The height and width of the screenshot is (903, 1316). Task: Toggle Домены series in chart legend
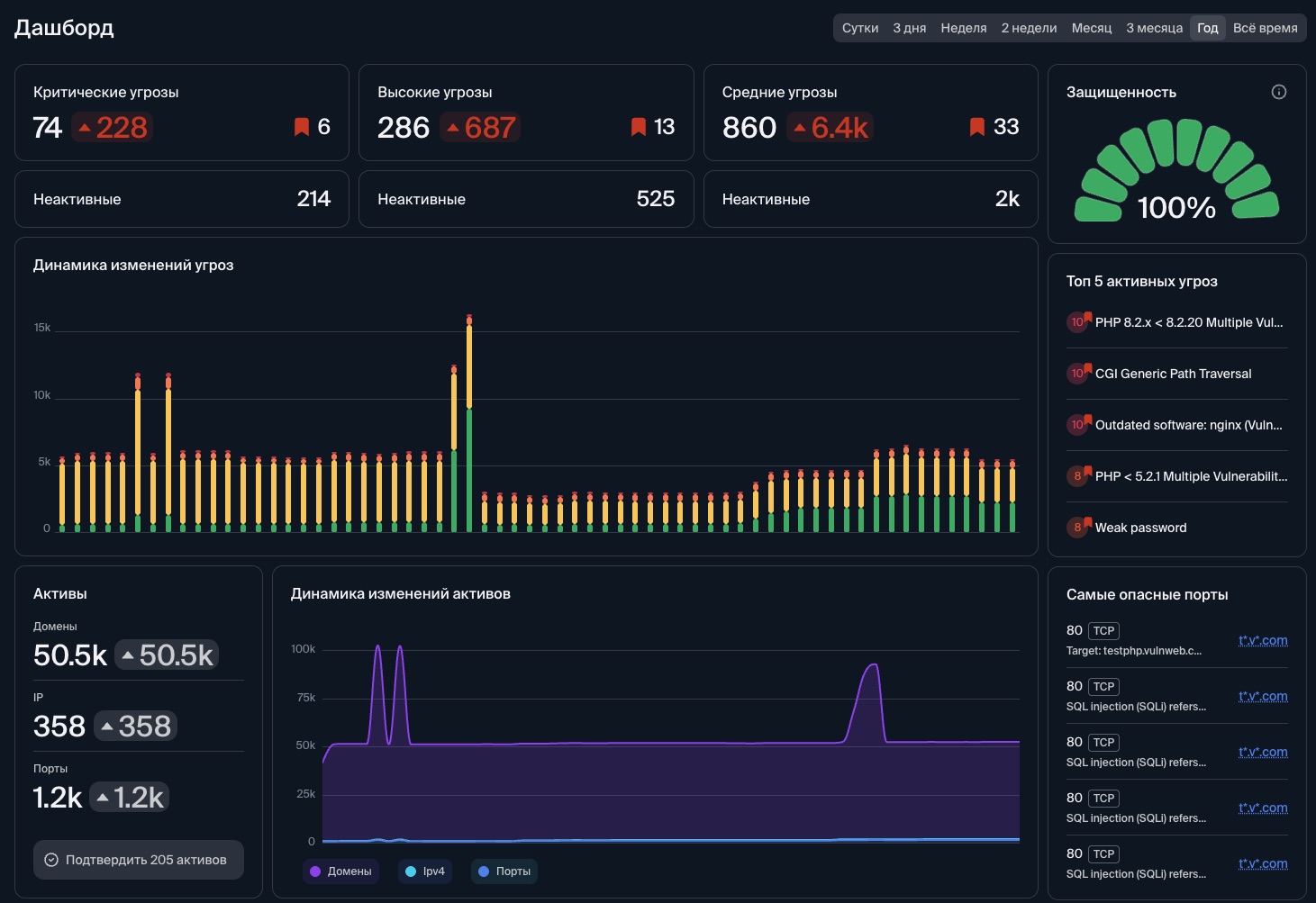[340, 871]
